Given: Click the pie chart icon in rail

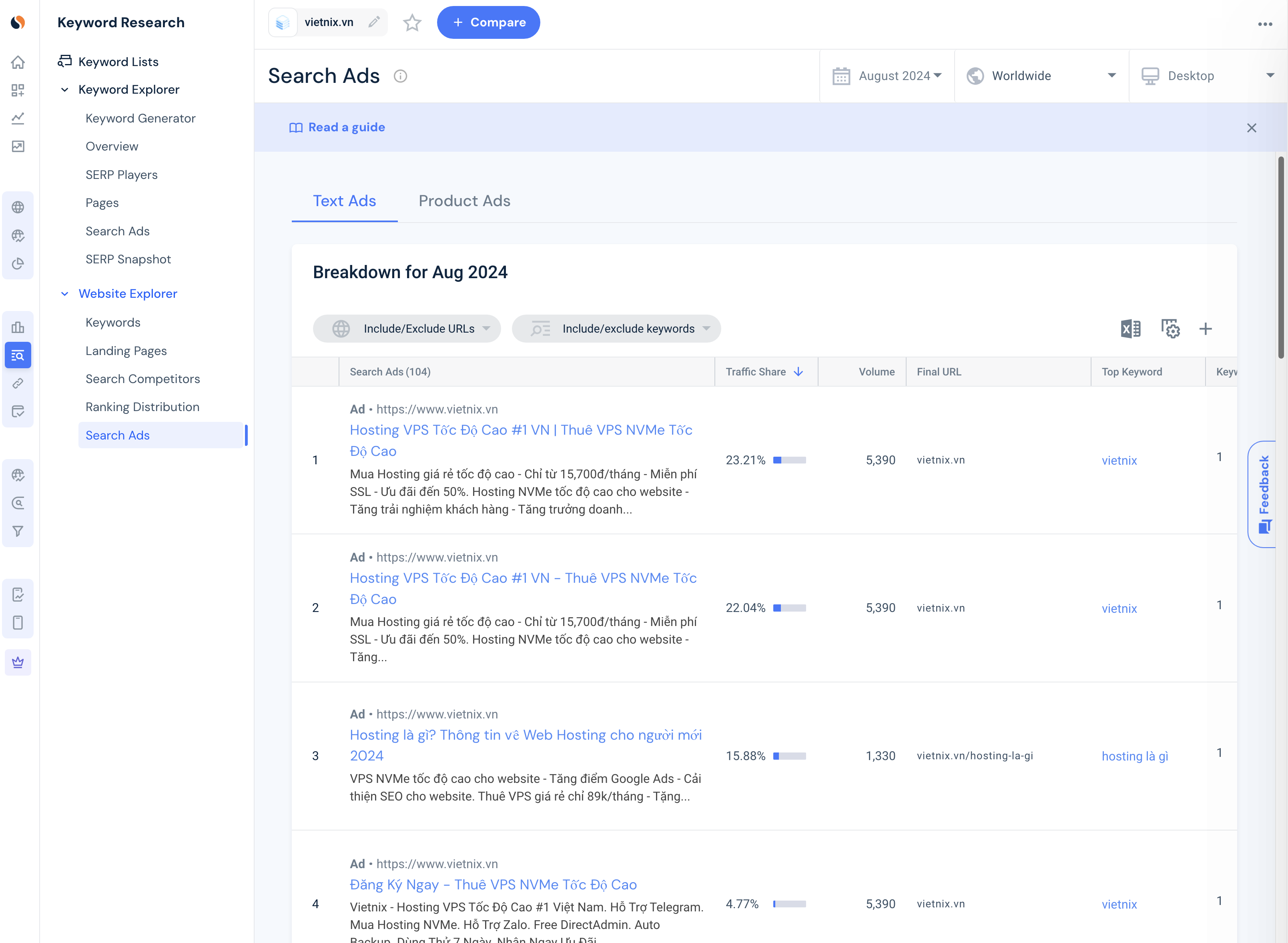Looking at the screenshot, I should (x=18, y=264).
